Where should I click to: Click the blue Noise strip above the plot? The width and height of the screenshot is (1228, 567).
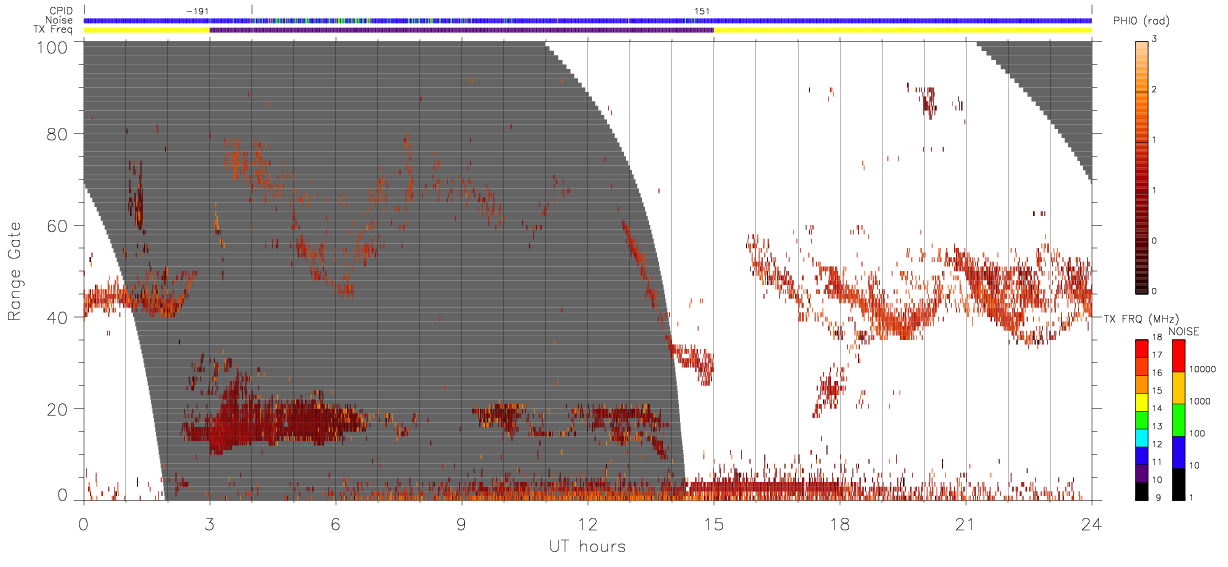coord(588,20)
